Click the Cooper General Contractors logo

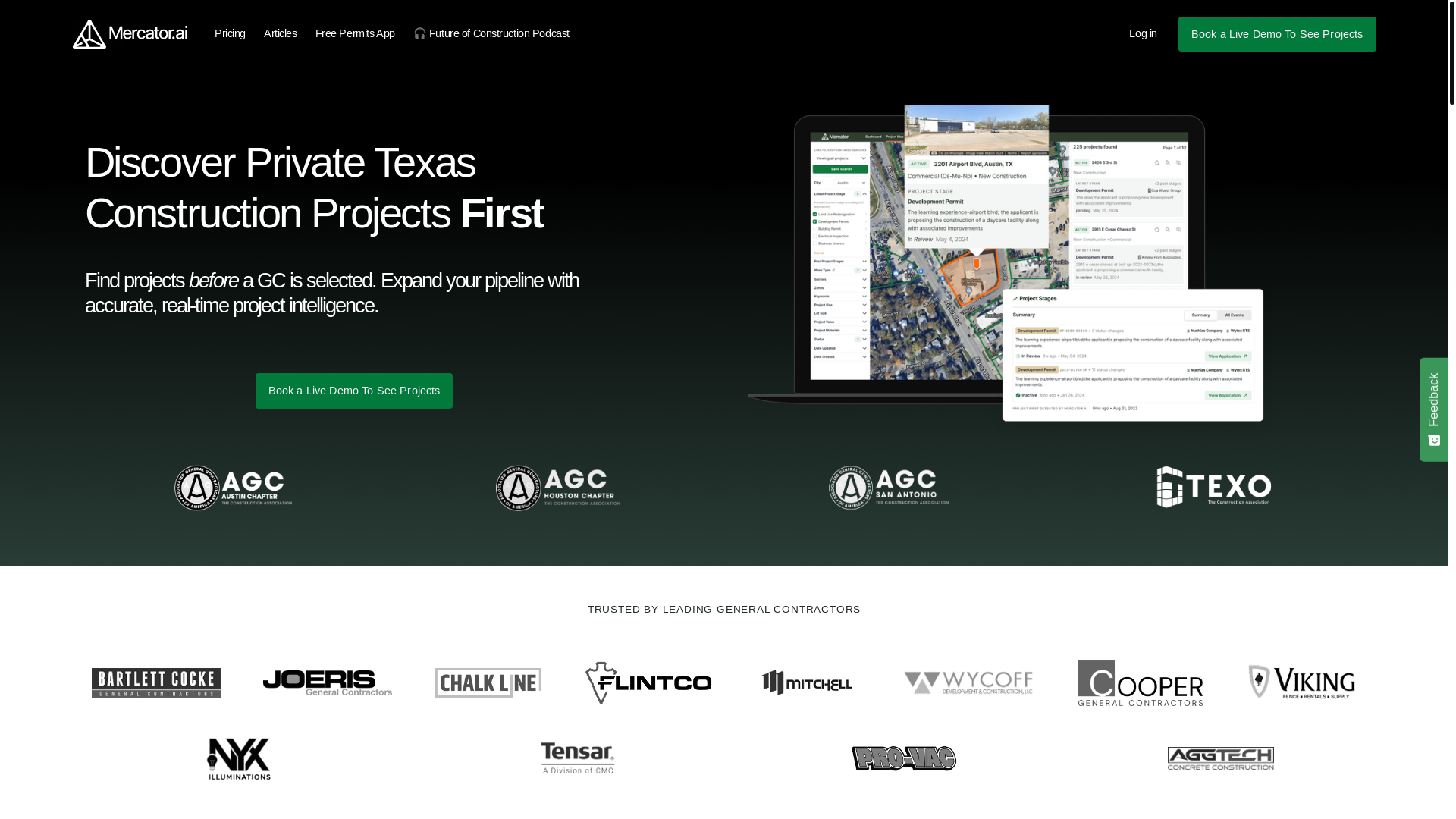pos(1141,683)
